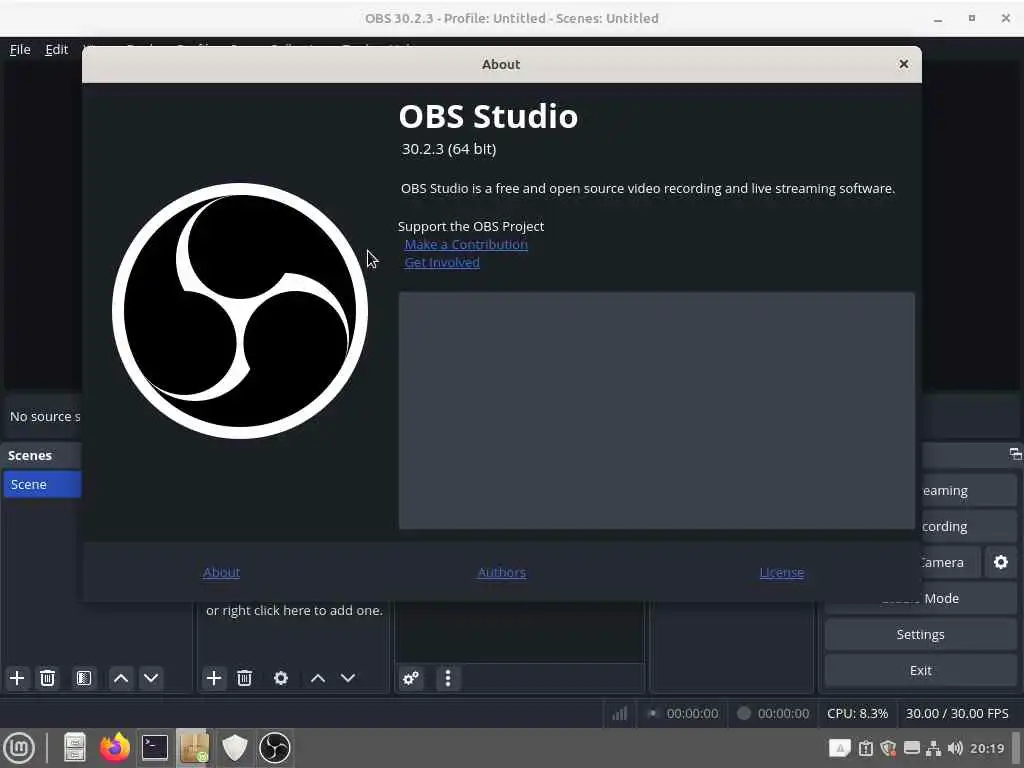This screenshot has width=1024, height=768.
Task: Click the clipboard notification tray icon
Action: tap(866, 748)
